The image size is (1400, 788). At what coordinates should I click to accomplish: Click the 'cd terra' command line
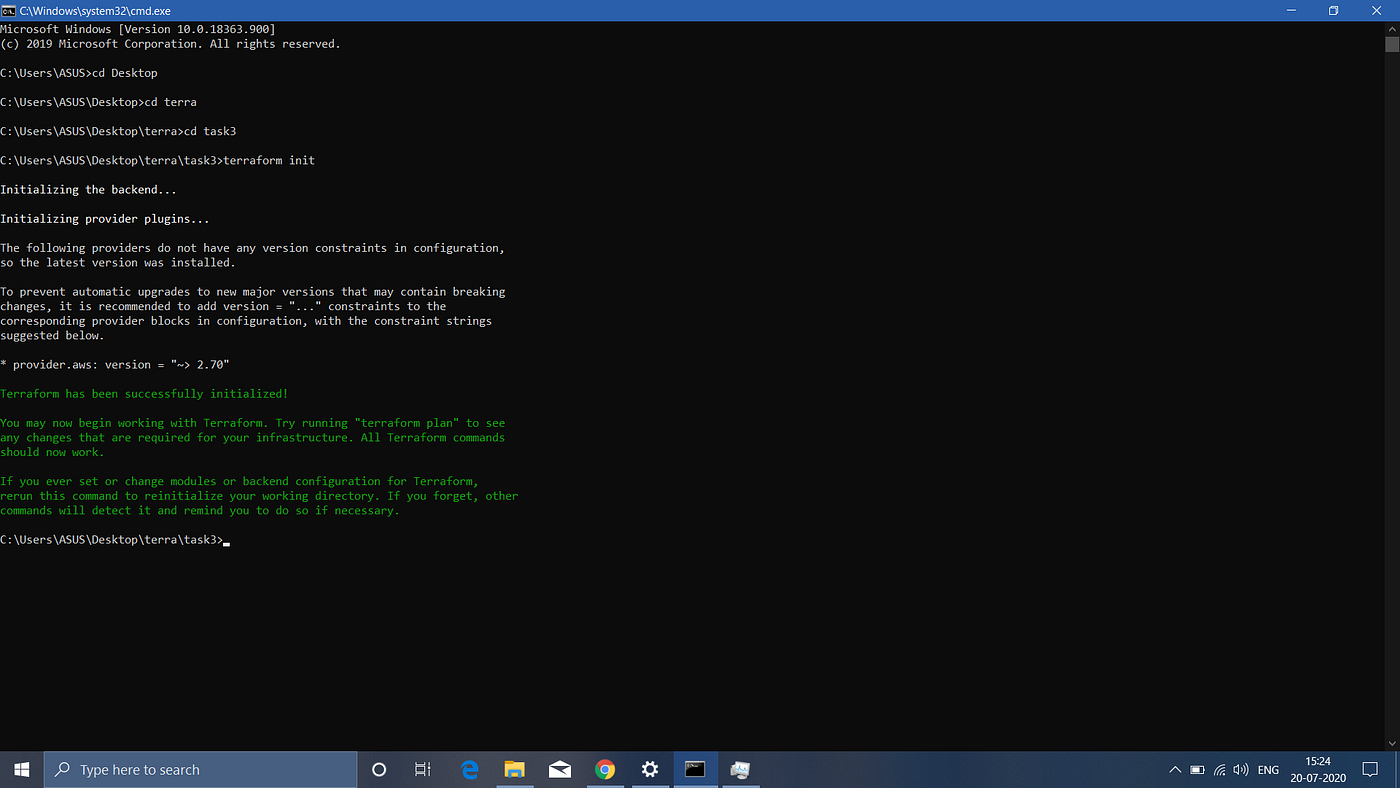pos(98,102)
